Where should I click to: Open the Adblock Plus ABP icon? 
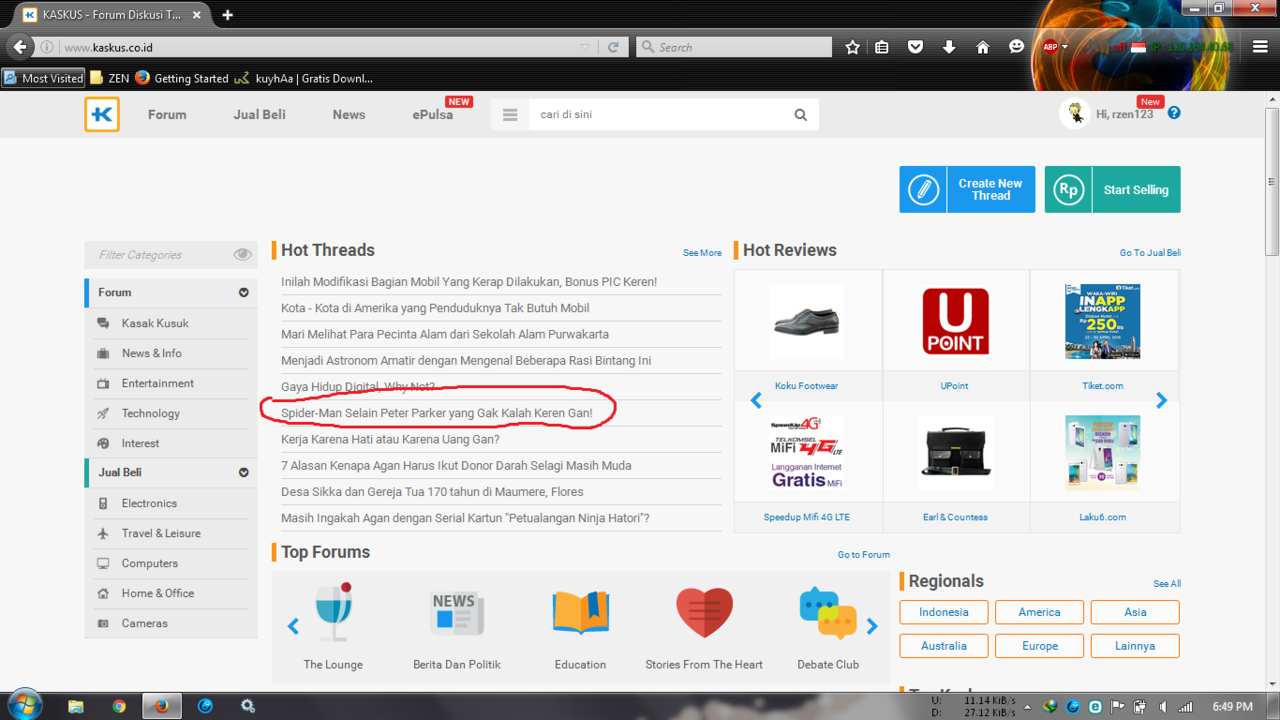(x=1050, y=47)
